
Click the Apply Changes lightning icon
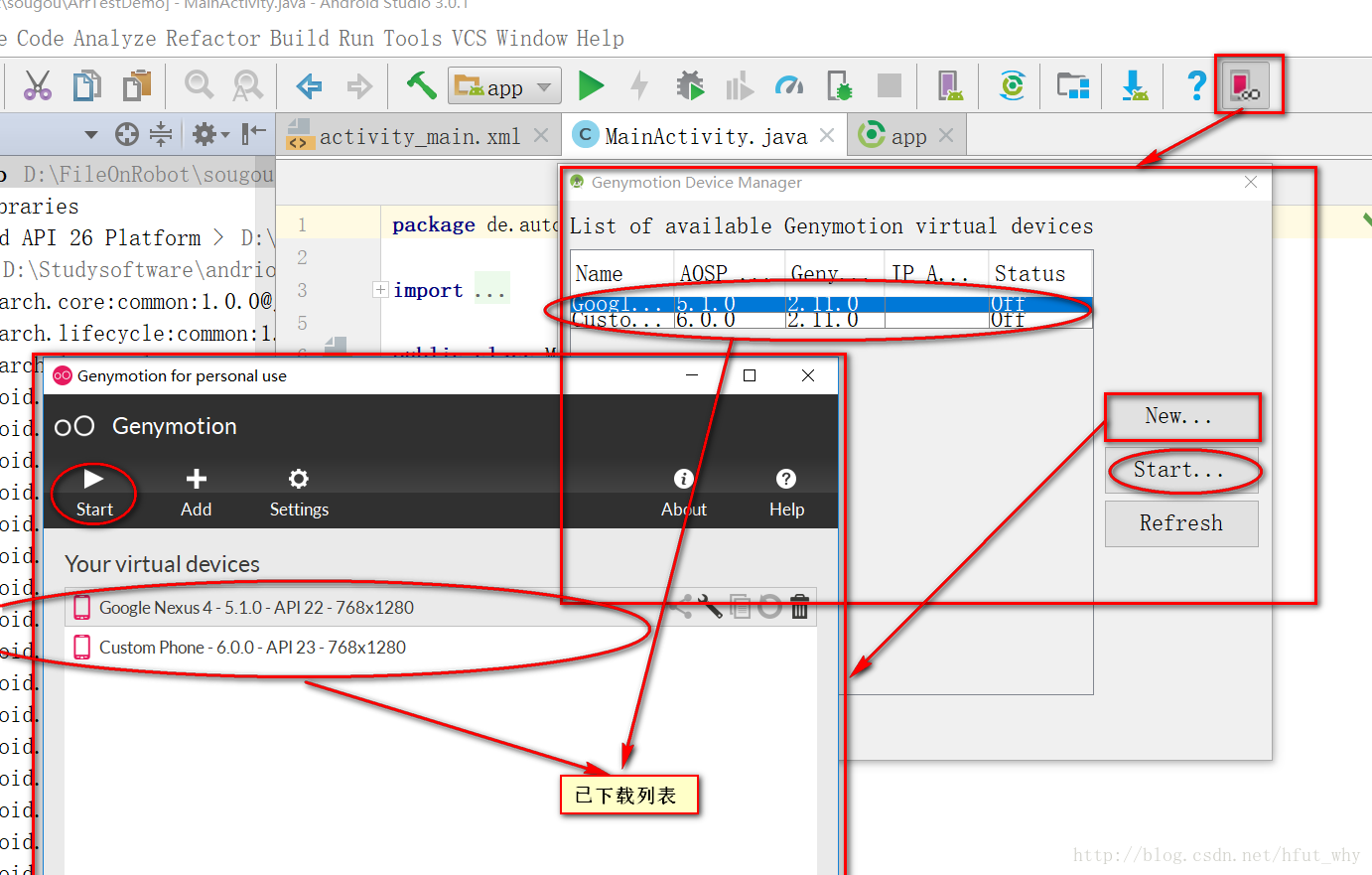[x=640, y=85]
